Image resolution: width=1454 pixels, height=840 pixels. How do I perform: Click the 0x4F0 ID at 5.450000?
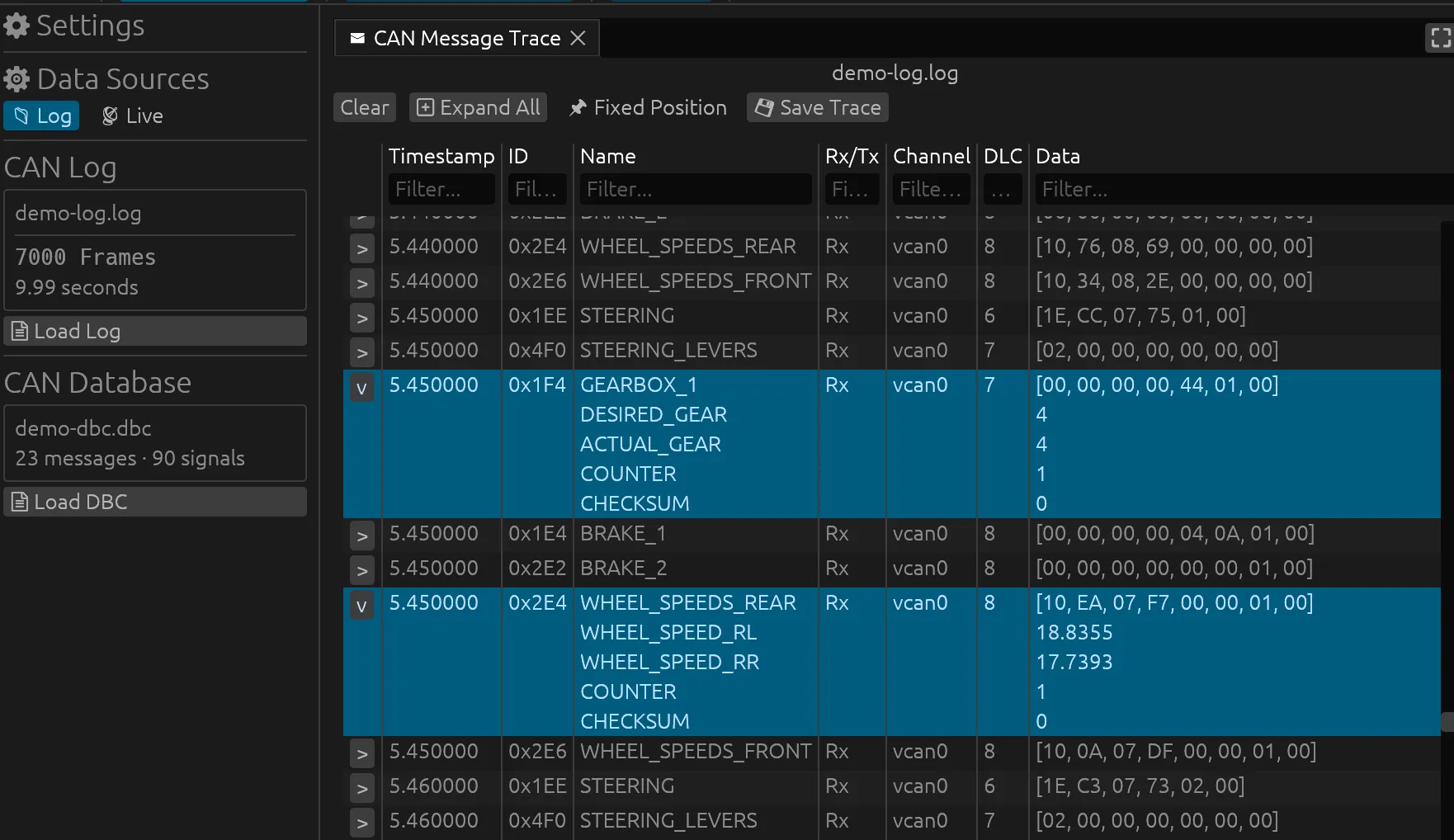[x=537, y=350]
